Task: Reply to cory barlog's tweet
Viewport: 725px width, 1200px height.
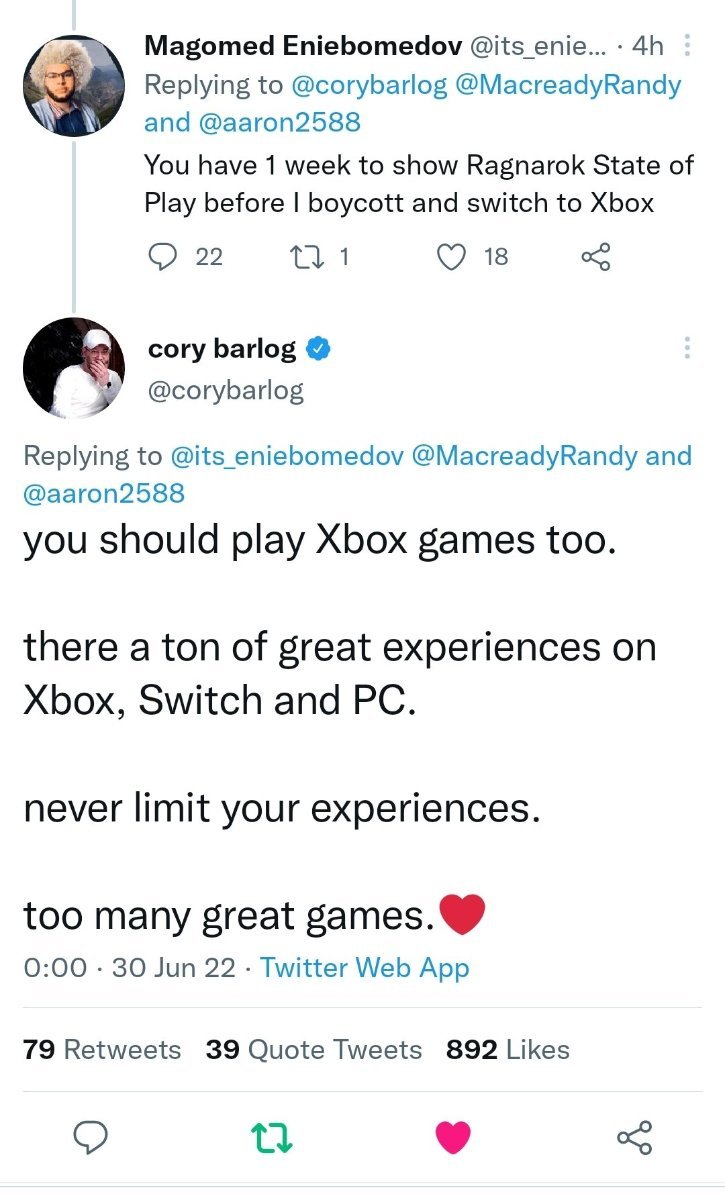Action: pyautogui.click(x=92, y=1137)
